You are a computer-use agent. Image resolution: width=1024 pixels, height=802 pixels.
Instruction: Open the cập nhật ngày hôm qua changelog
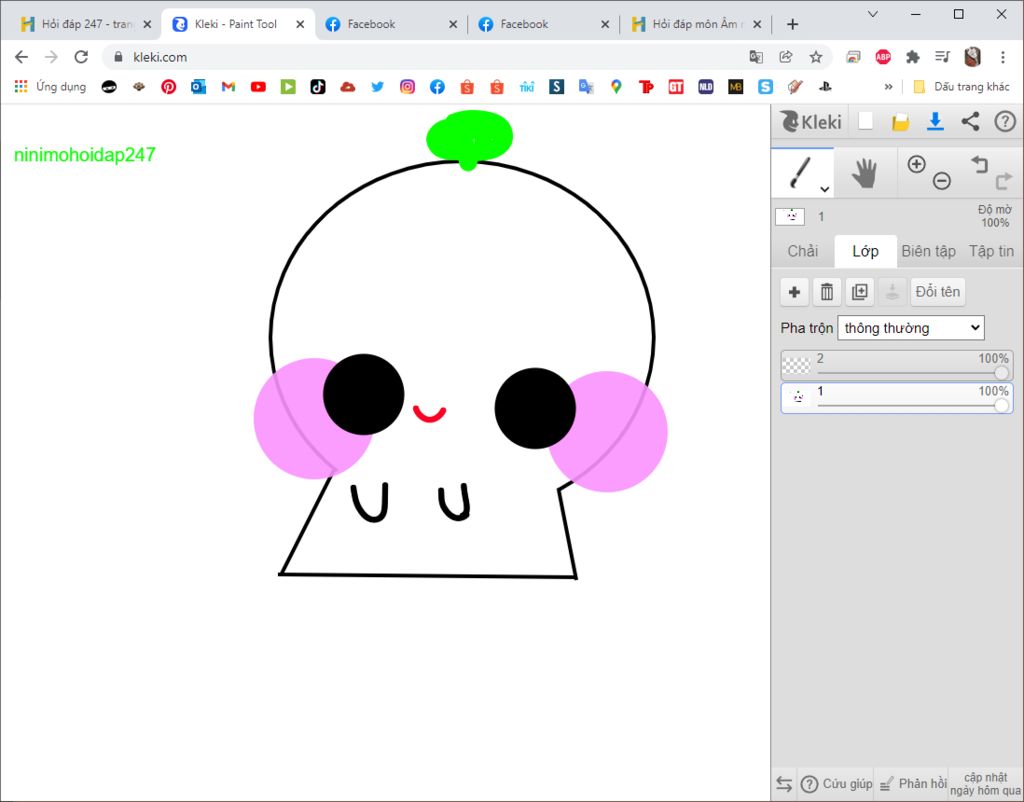[985, 784]
